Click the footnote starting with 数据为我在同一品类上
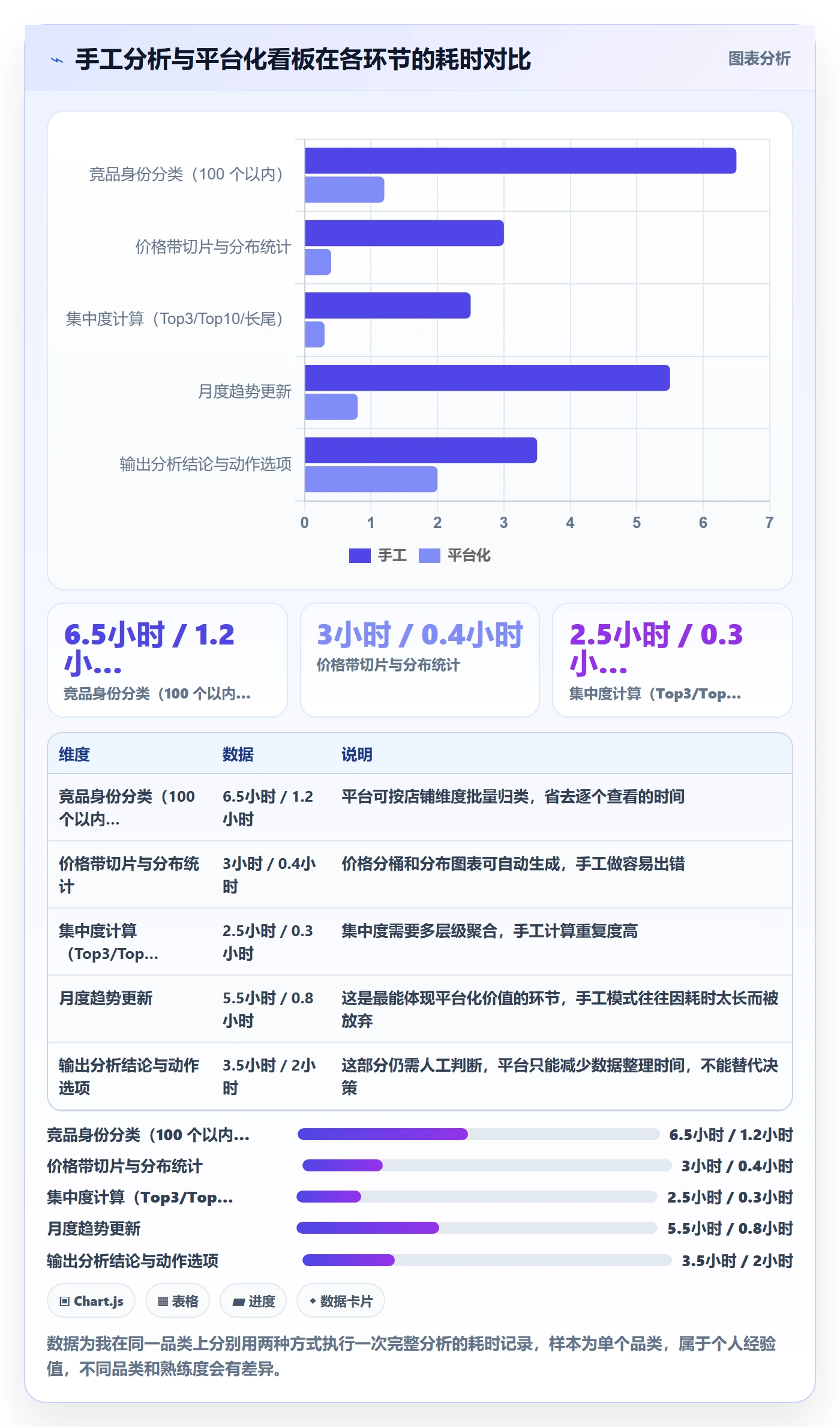 tap(412, 1356)
